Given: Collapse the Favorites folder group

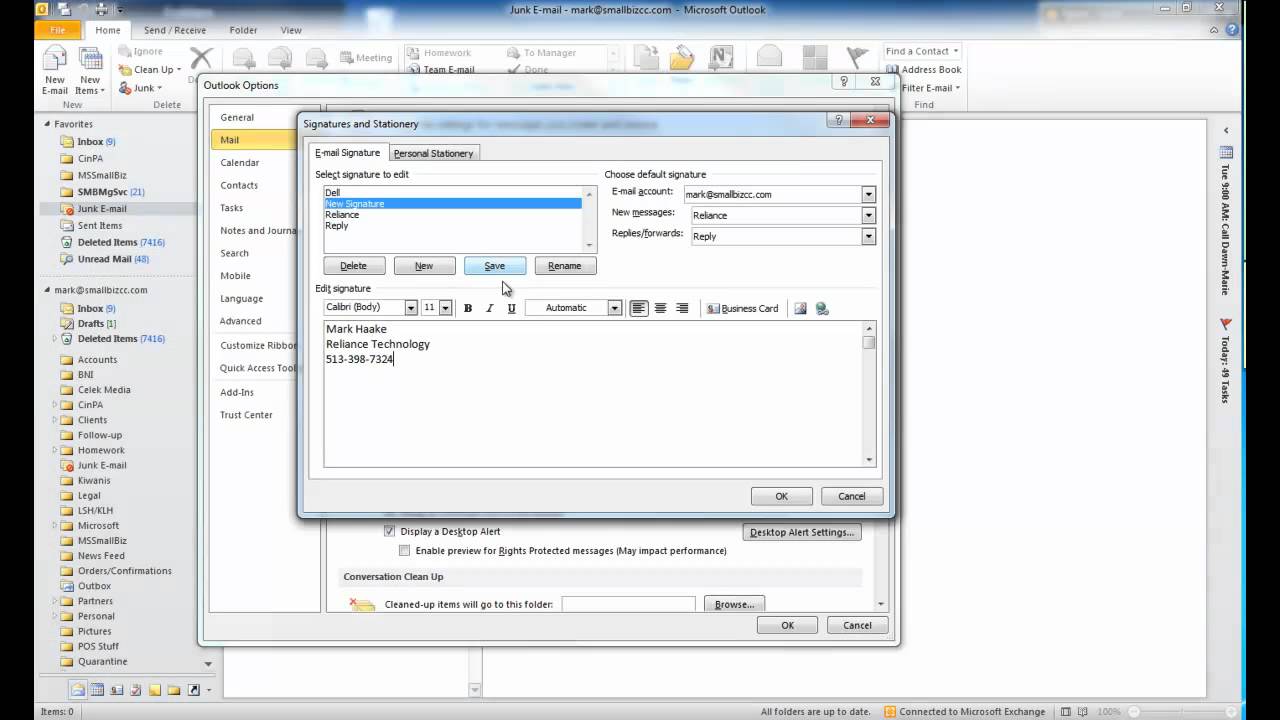Looking at the screenshot, I should pos(47,124).
